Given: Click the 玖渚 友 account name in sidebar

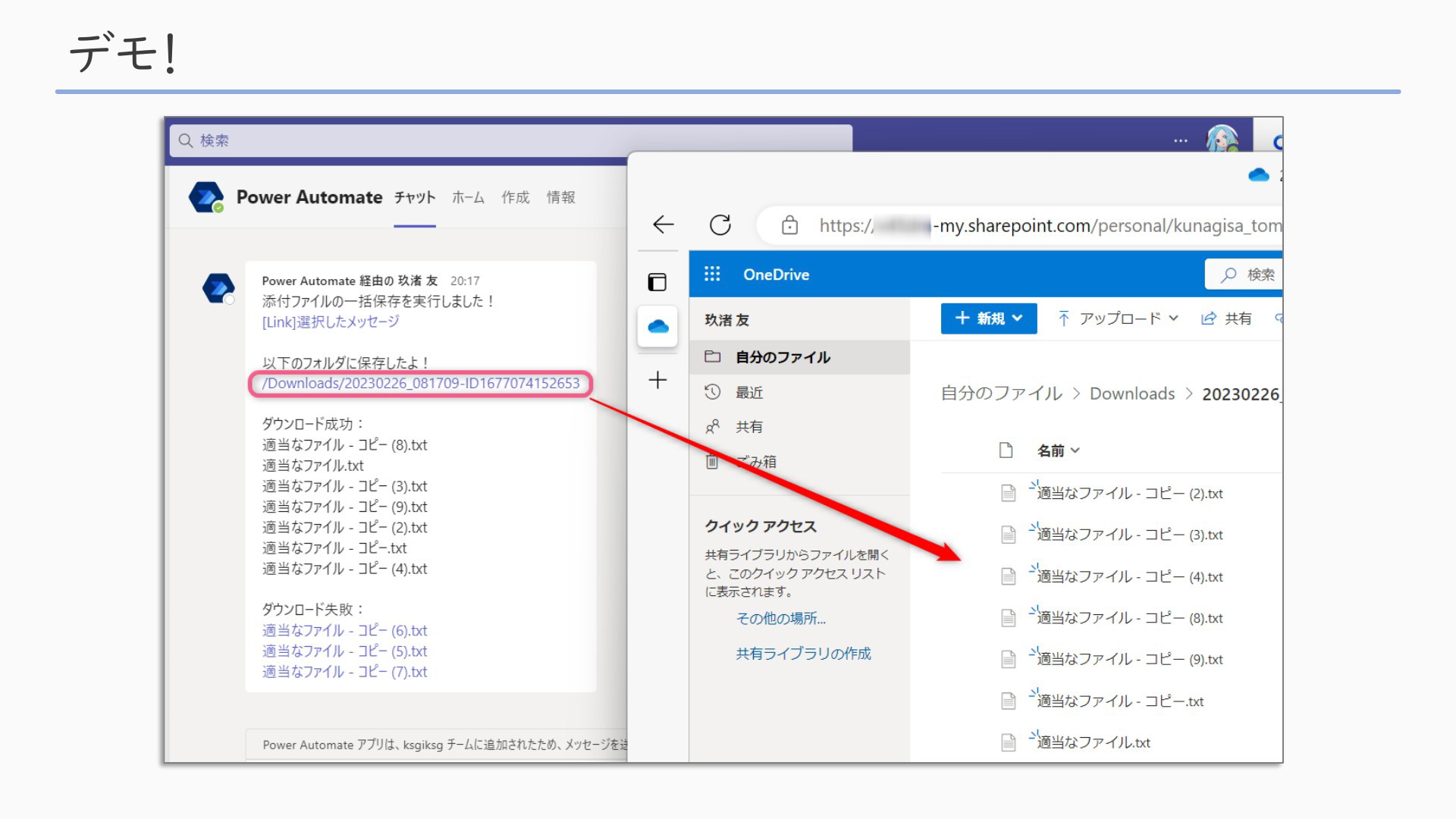Looking at the screenshot, I should coord(726,320).
